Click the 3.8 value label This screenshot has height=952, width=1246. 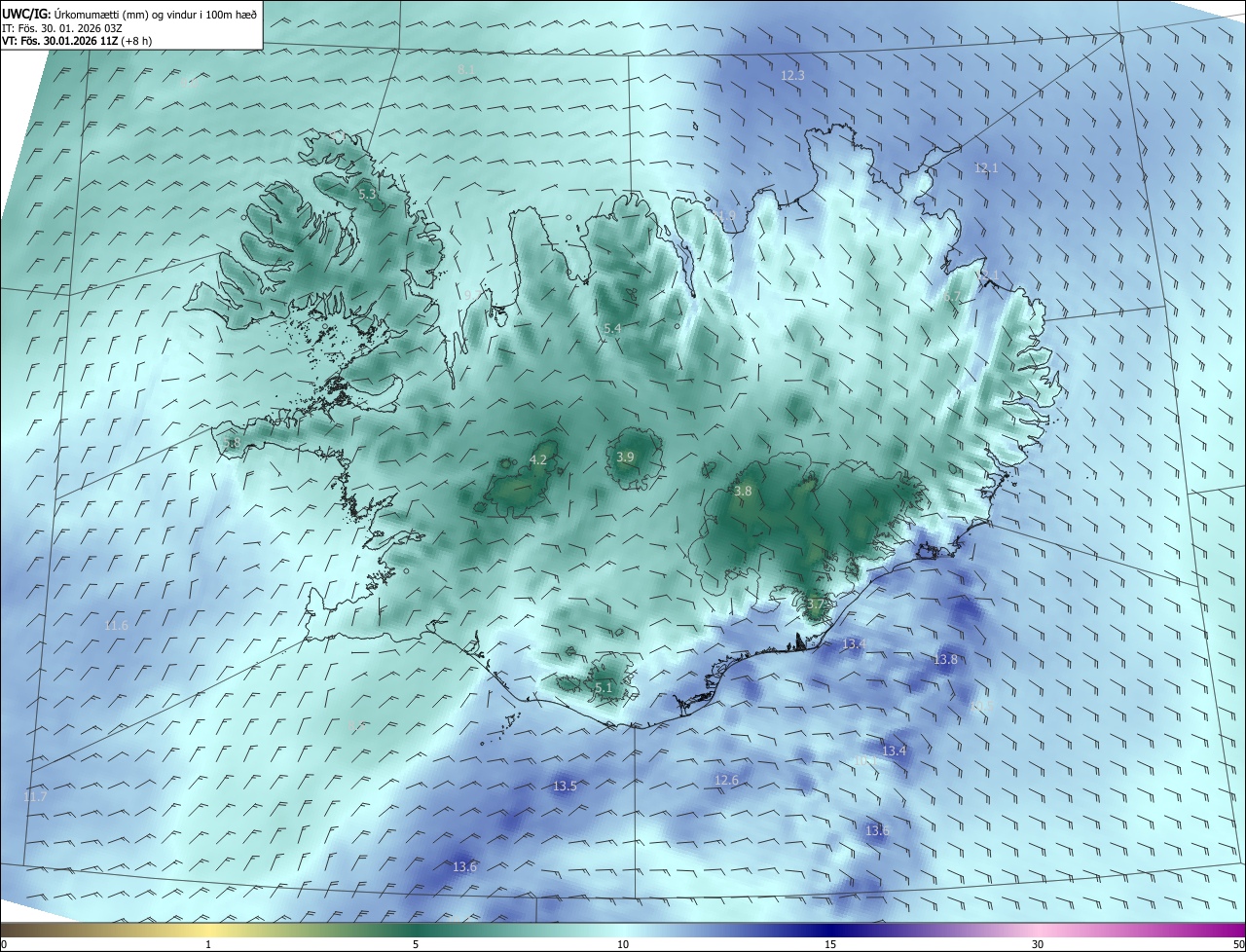743,492
